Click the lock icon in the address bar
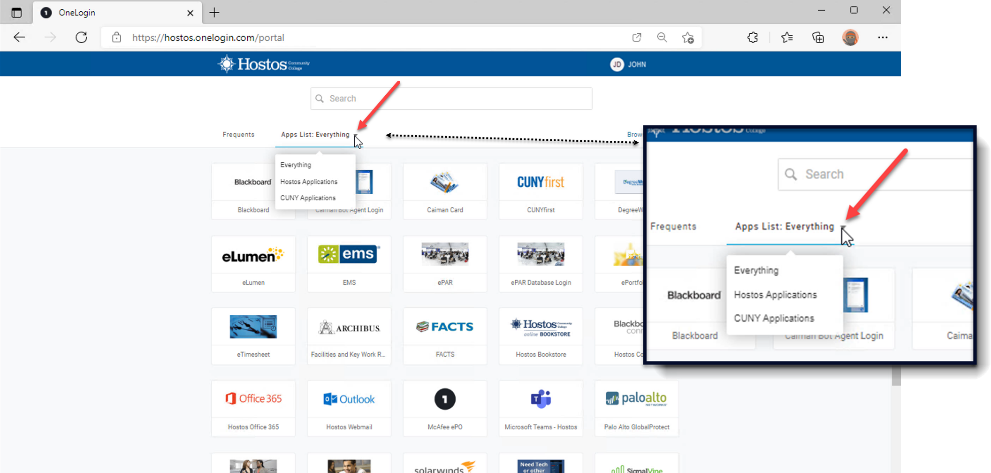Screen dimensions: 991x473 pyautogui.click(x=116, y=37)
